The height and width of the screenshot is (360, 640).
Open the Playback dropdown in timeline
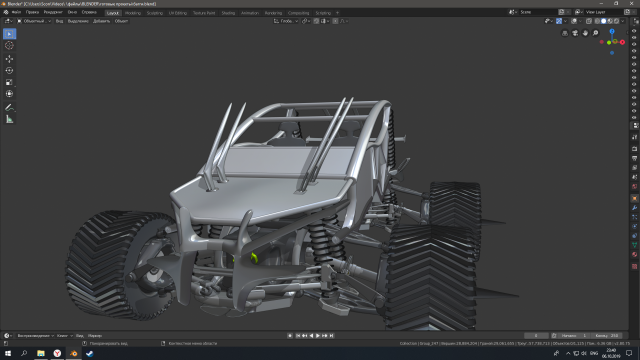(x=36, y=336)
